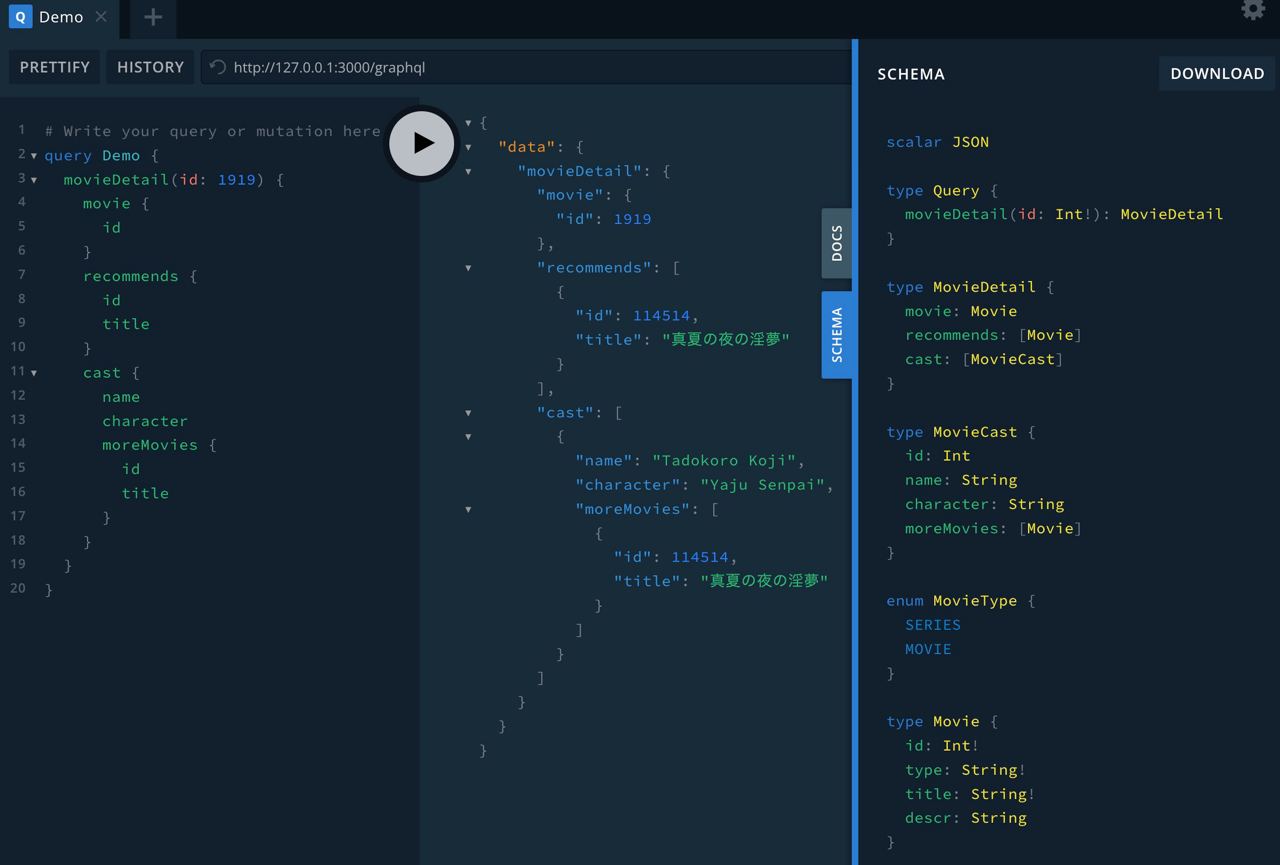1280x865 pixels.
Task: Click 'moreMovies {' in the query editor
Action: click(x=159, y=445)
